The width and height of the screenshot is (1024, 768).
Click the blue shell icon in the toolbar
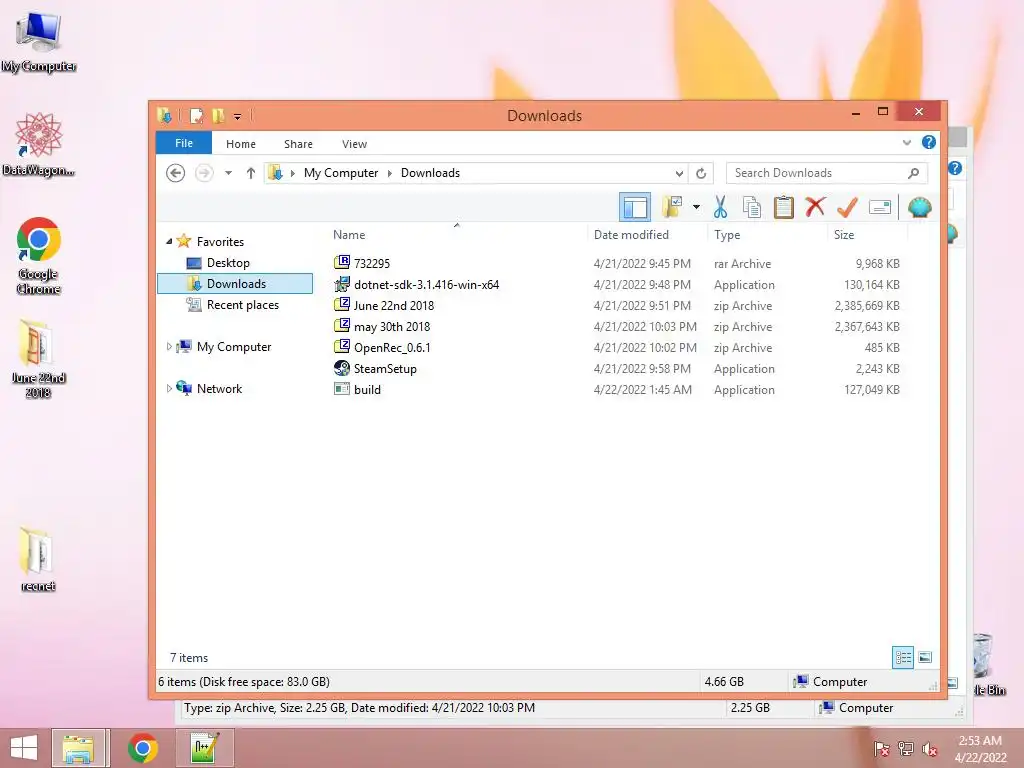[x=920, y=208]
